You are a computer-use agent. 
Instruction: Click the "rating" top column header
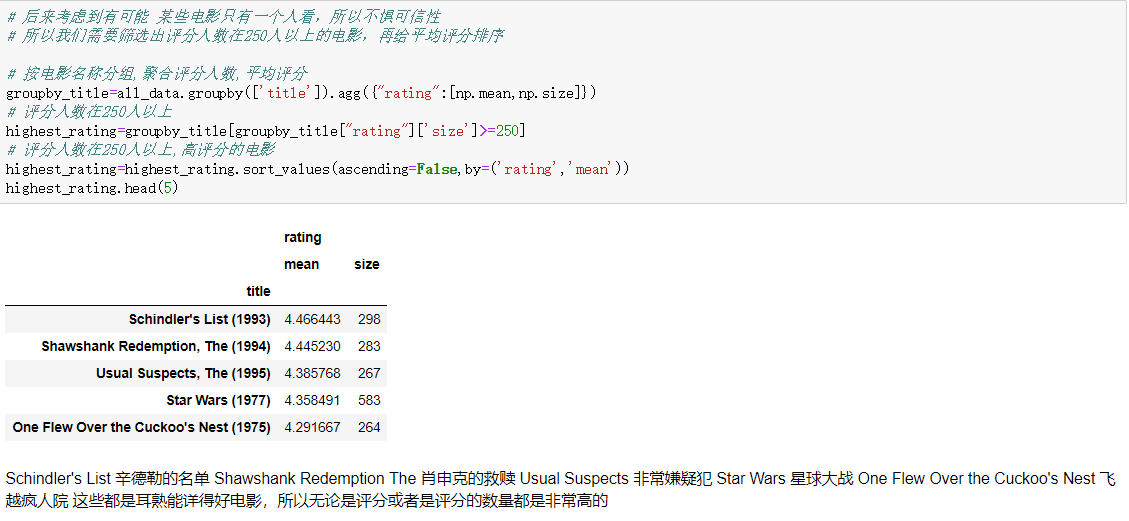coord(303,237)
